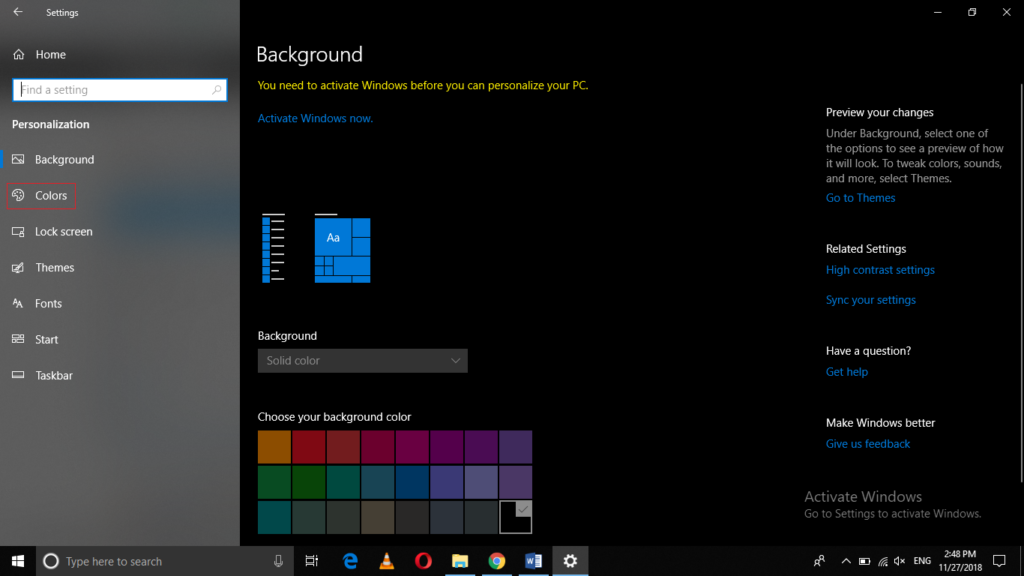Open Google Chrome from the taskbar
Viewport: 1024px width, 576px height.
coord(496,561)
